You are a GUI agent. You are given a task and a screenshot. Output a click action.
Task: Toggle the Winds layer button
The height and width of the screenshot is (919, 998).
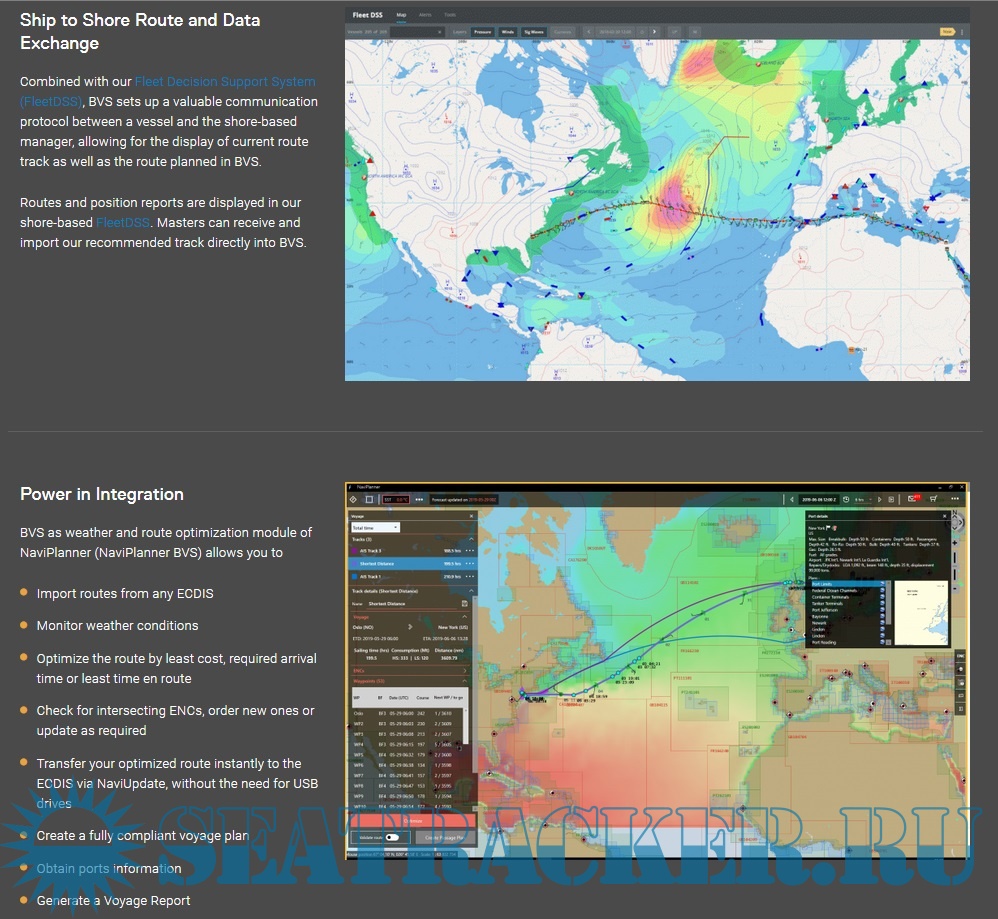(x=508, y=32)
